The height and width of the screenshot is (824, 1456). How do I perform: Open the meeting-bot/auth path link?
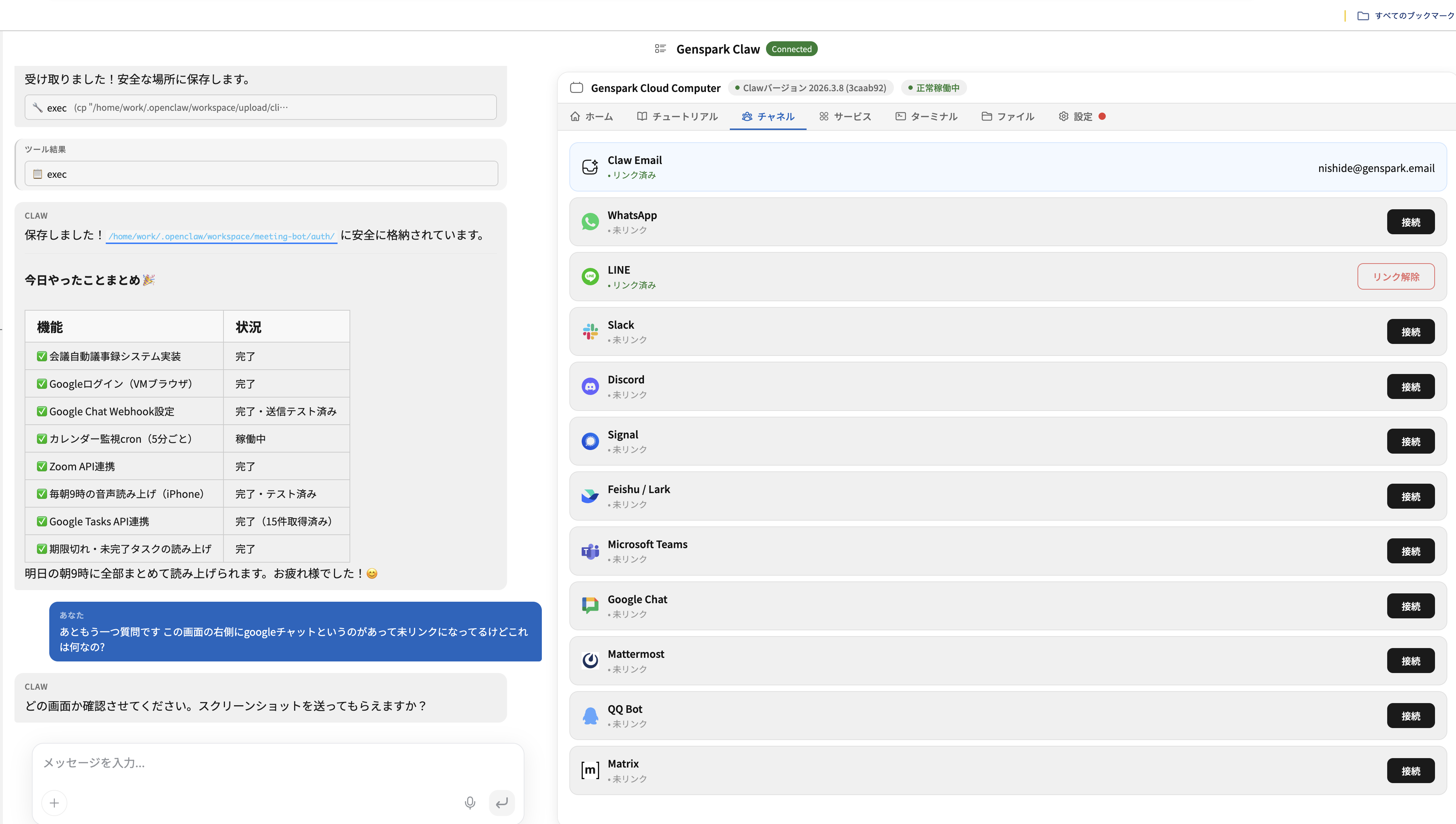[221, 236]
